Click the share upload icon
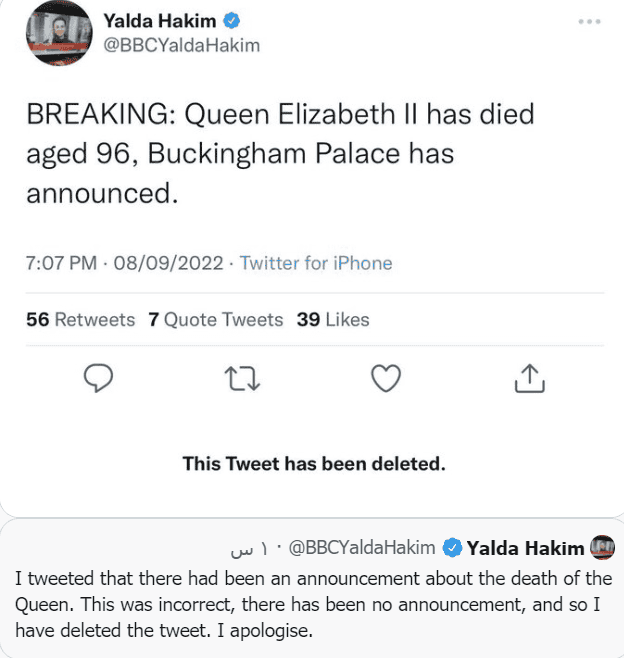Screen dimensions: 624x658 (529, 380)
